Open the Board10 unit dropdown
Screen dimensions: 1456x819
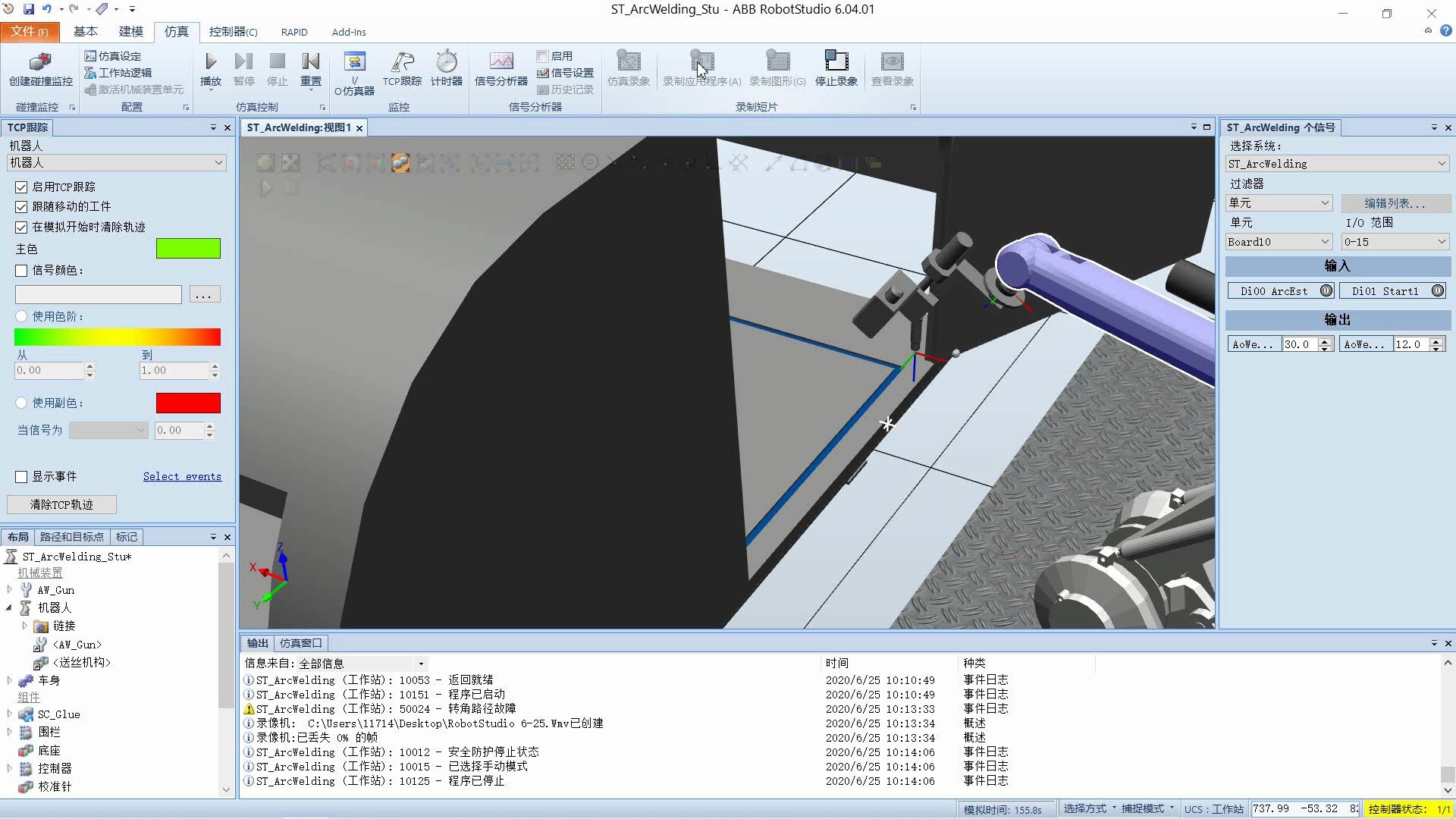tap(1279, 242)
